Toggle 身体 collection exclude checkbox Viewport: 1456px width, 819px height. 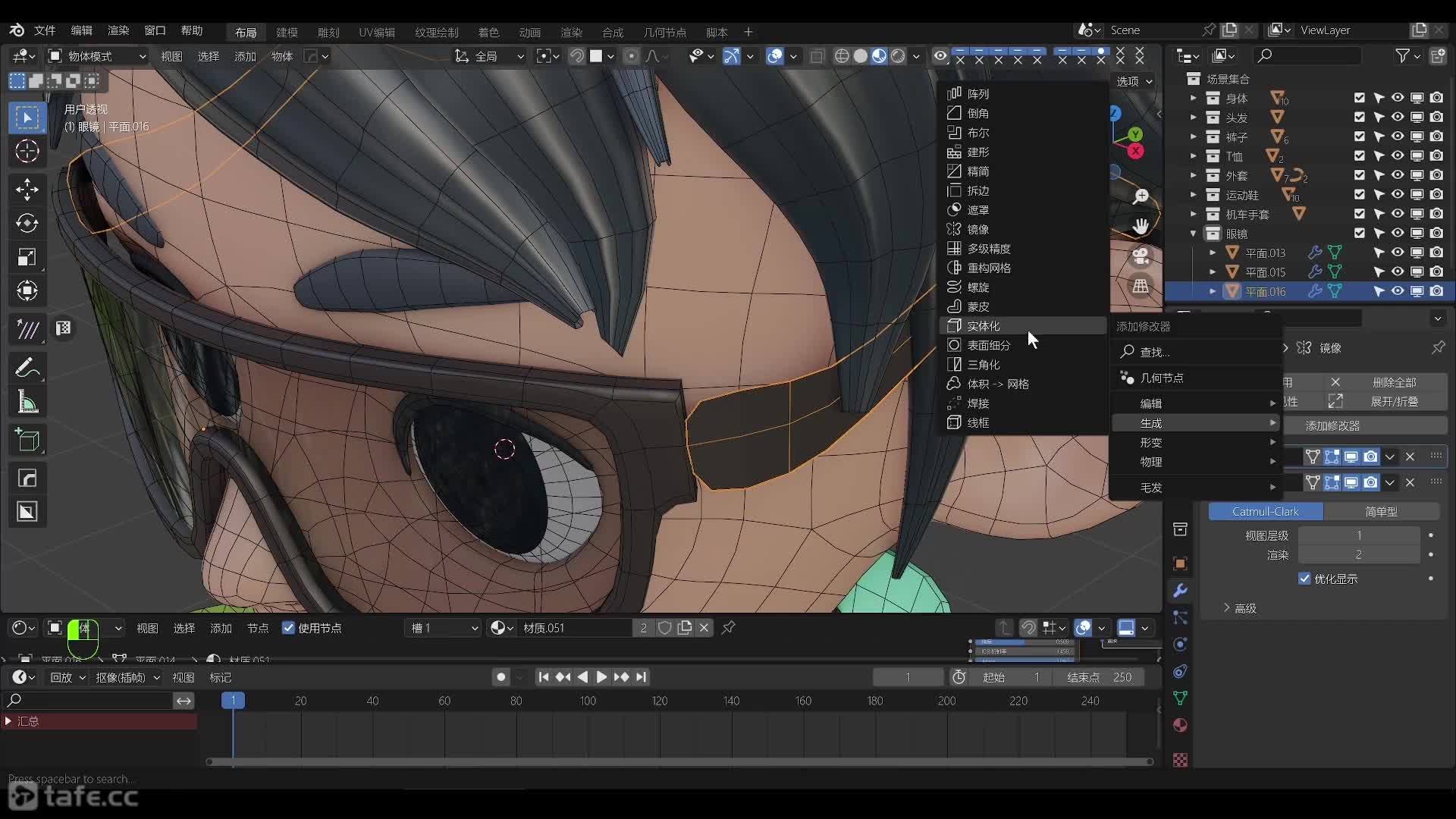[1359, 98]
